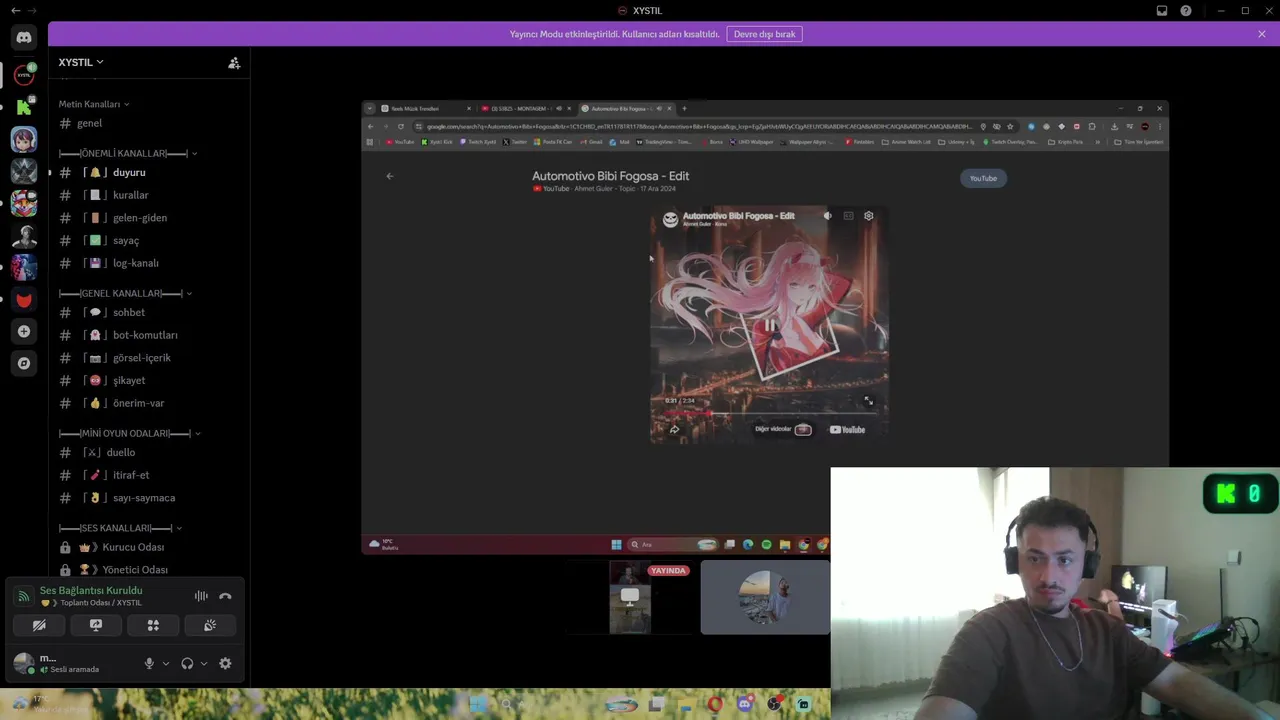1280x720 pixels.
Task: Select the YAYINDA stream thumbnail
Action: pyautogui.click(x=630, y=597)
